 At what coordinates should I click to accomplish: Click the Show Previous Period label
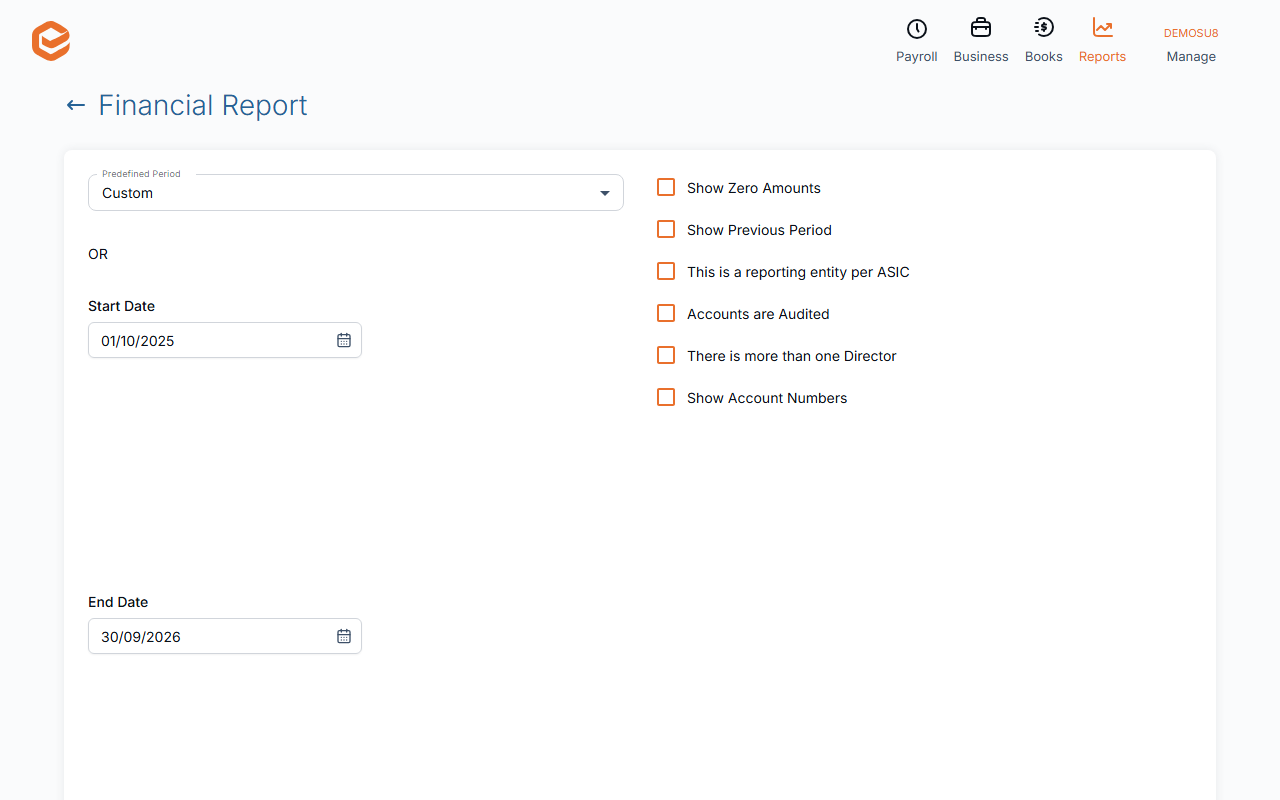[x=759, y=230]
